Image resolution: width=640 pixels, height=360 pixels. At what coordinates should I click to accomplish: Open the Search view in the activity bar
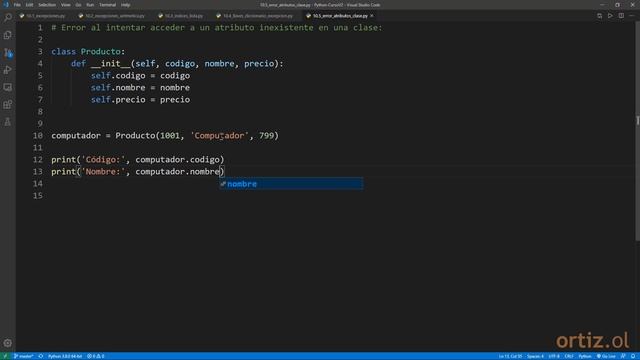coord(8,18)
